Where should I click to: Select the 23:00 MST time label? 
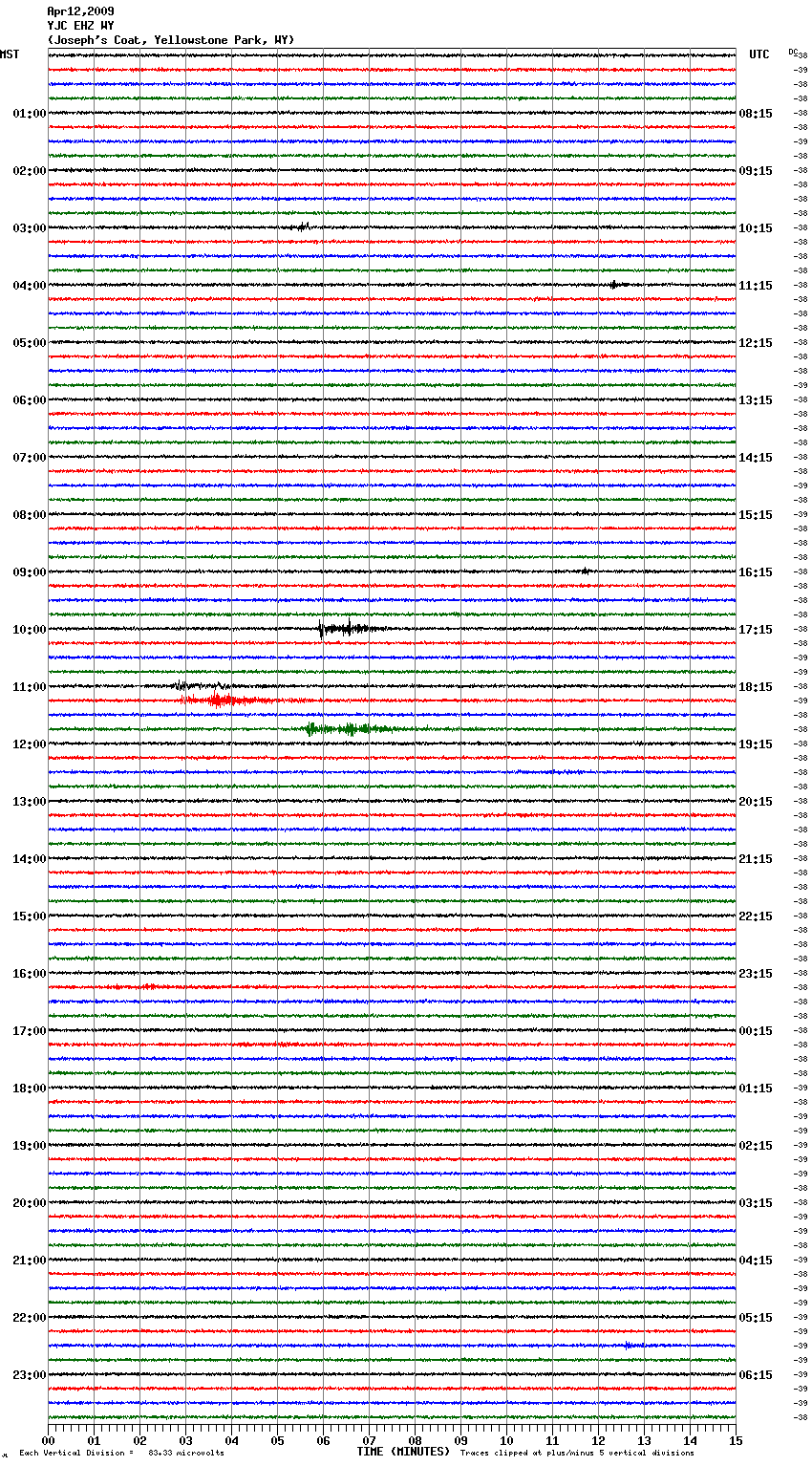click(29, 1375)
